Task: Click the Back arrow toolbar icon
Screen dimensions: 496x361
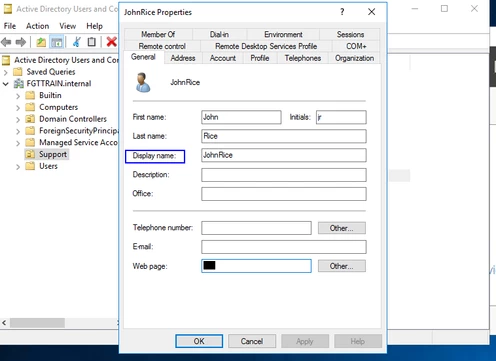Action: [x=6, y=42]
